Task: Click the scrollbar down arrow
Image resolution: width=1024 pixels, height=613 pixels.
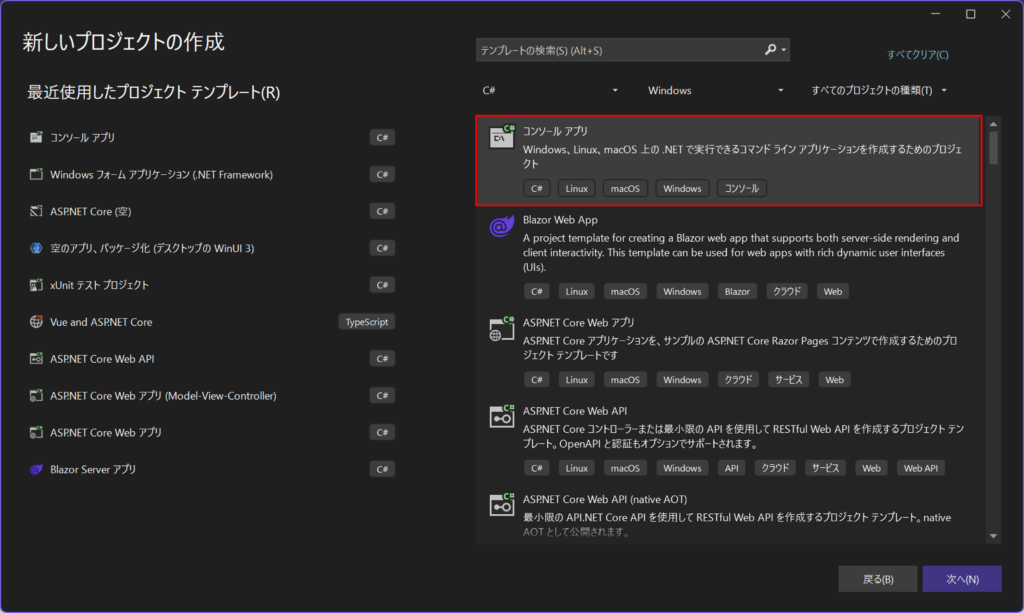Action: coord(993,537)
